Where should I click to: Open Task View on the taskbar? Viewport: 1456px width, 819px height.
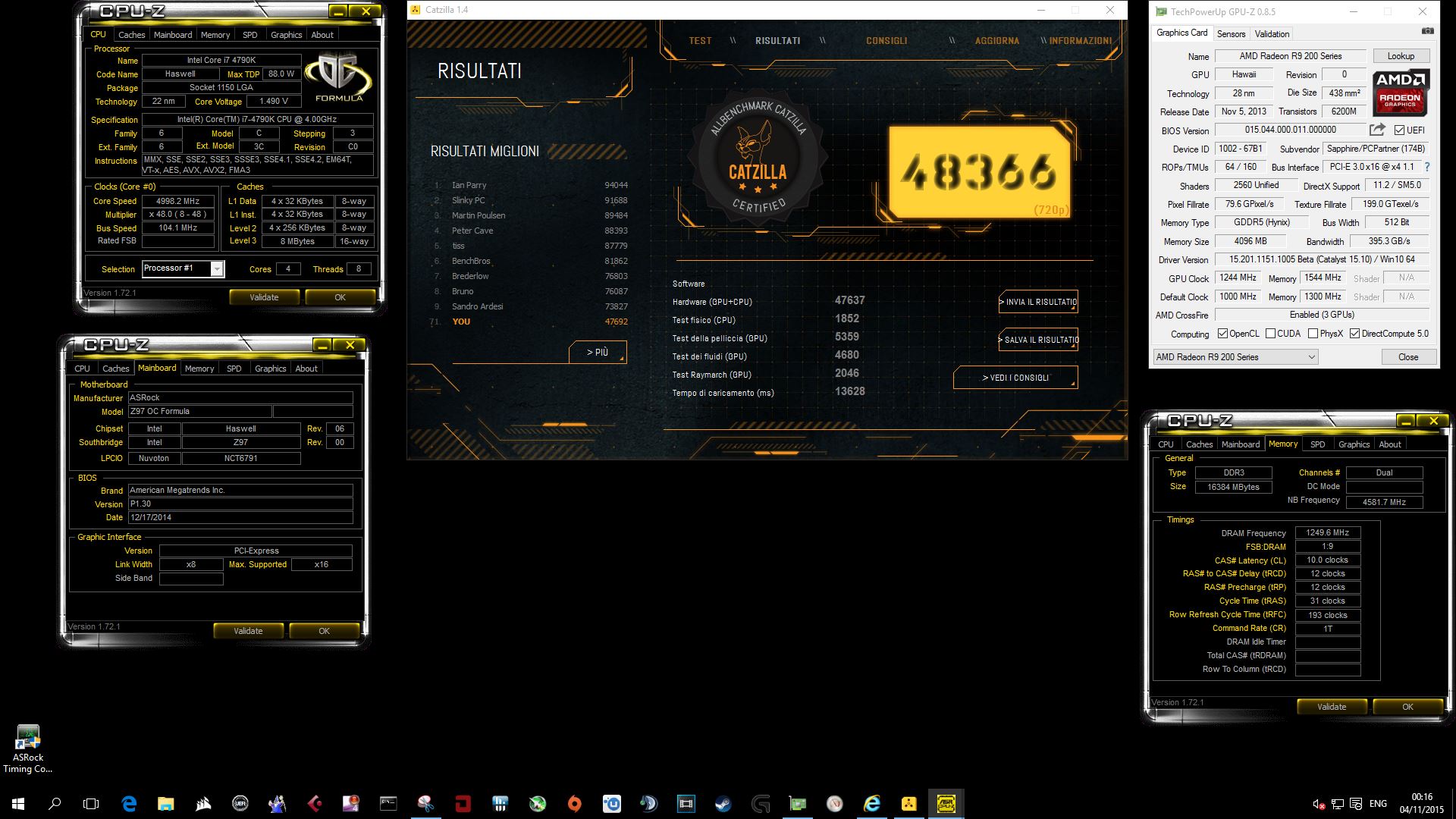(x=91, y=804)
